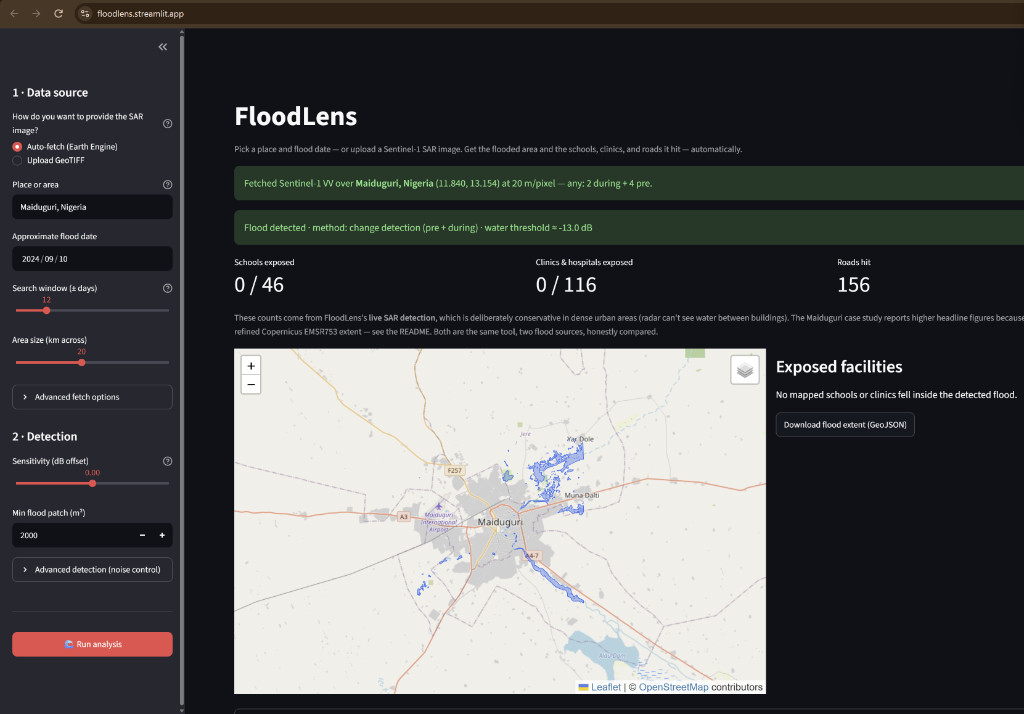Click the Place or area text field
1024x714 pixels.
click(92, 207)
